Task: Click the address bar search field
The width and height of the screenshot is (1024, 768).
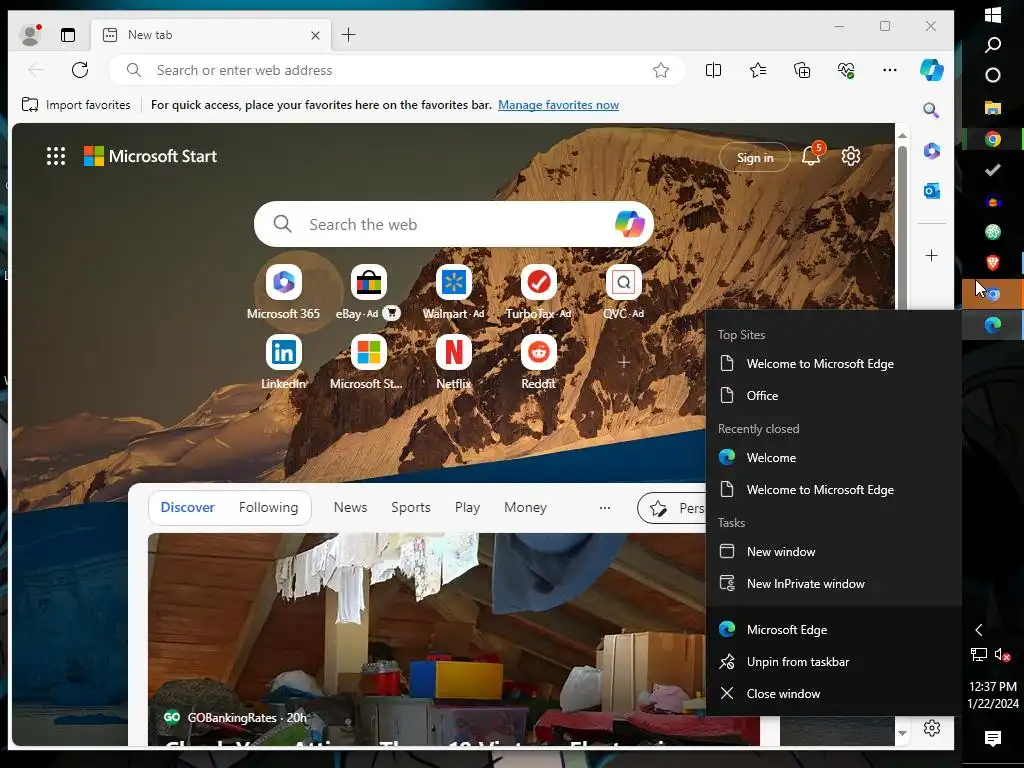Action: pos(397,70)
